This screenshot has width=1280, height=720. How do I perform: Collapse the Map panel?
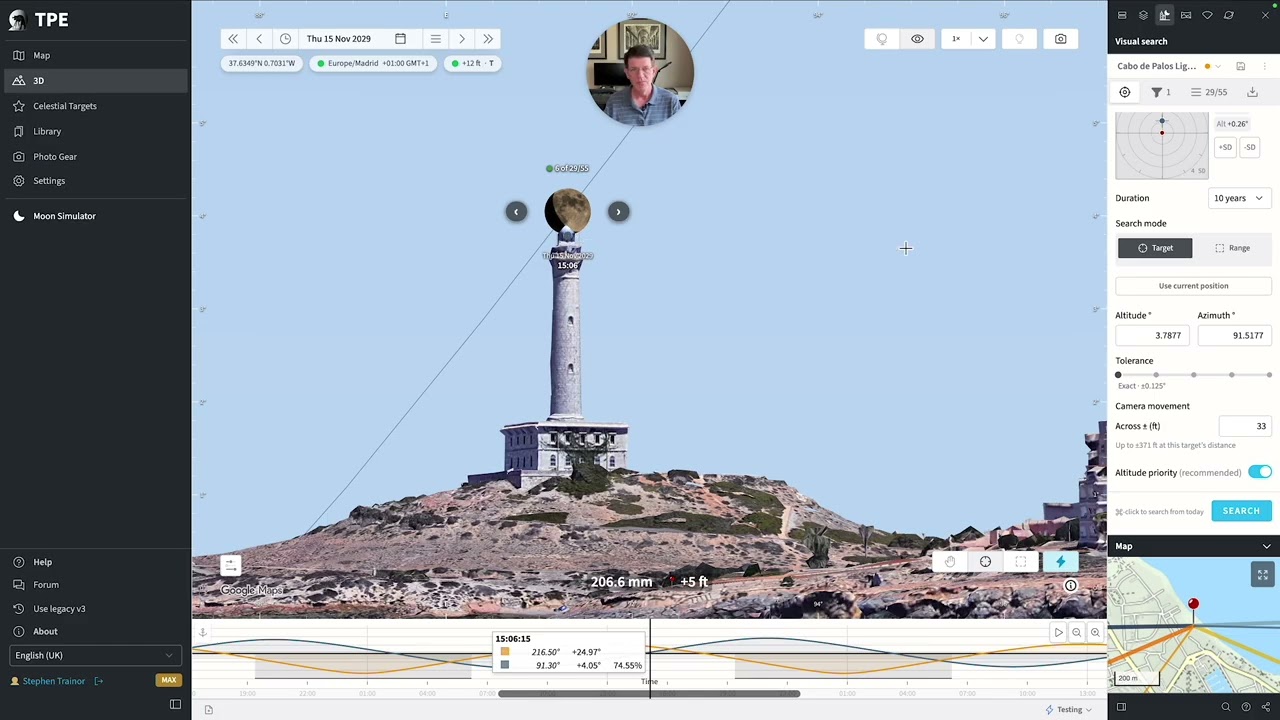1266,546
